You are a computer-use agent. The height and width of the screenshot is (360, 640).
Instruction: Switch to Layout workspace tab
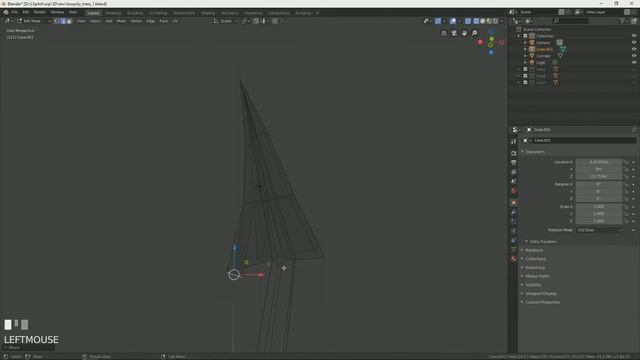coord(93,13)
